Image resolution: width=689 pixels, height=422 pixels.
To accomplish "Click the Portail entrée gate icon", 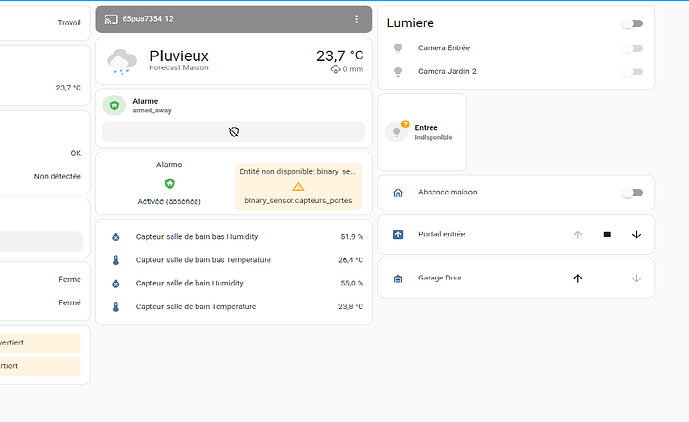I will click(398, 234).
